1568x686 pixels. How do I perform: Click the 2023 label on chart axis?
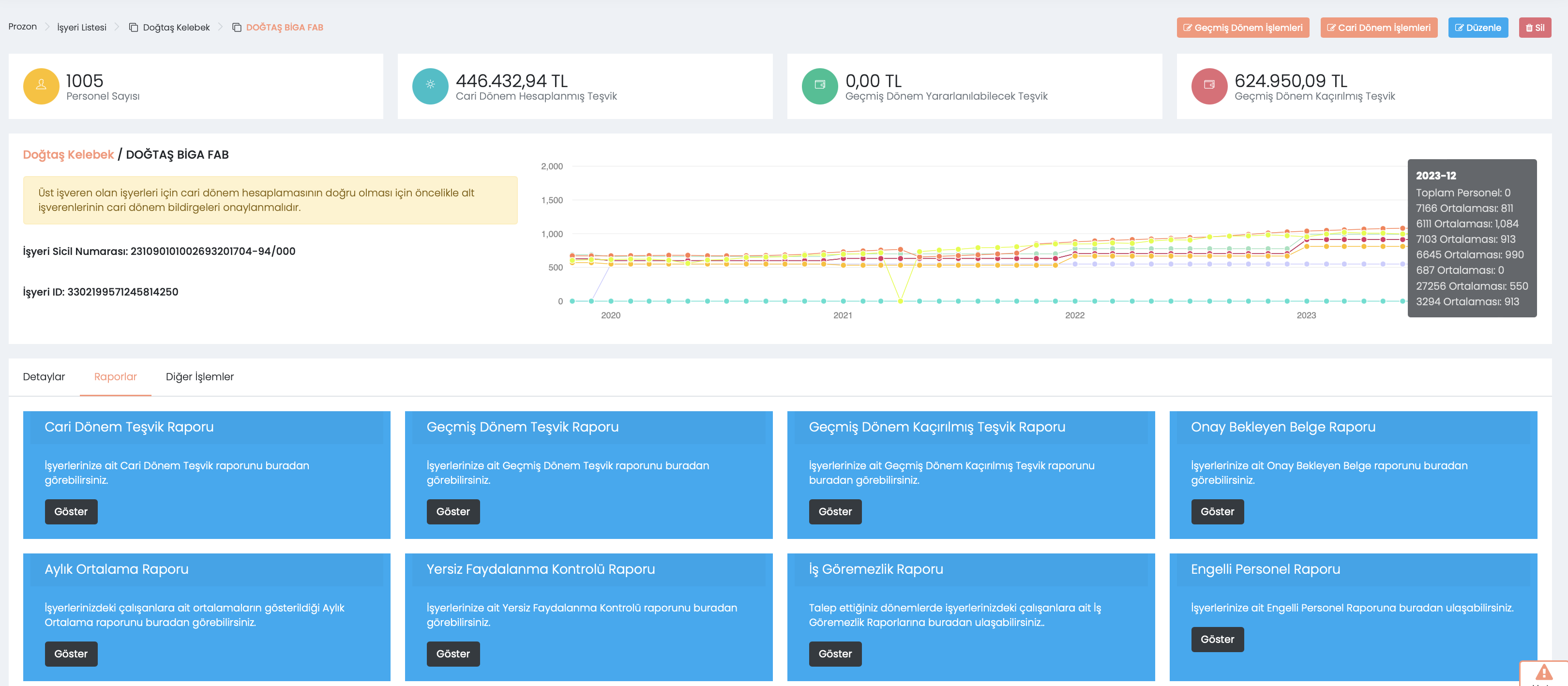(1306, 315)
